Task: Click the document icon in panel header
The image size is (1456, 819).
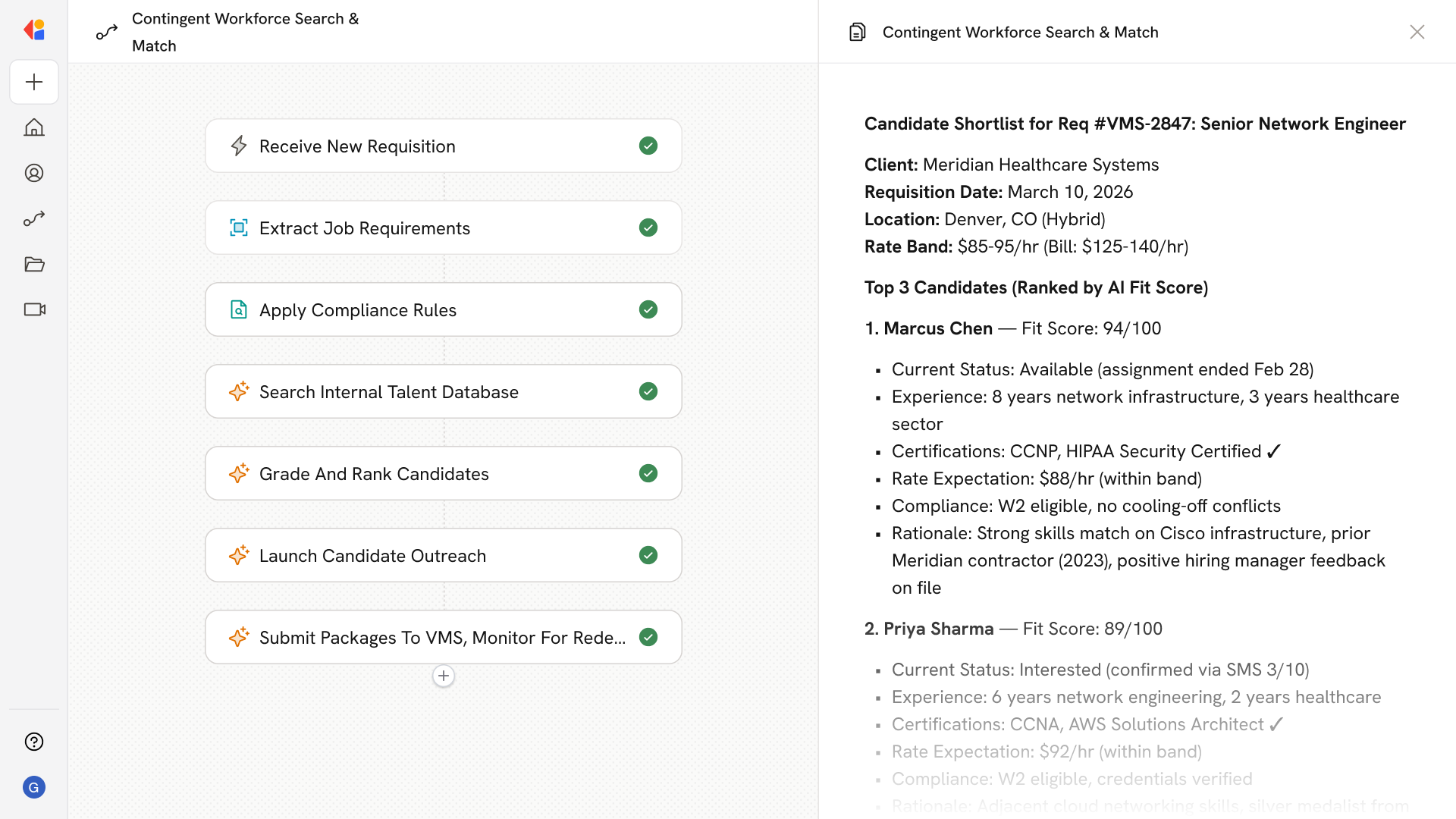Action: pos(858,32)
